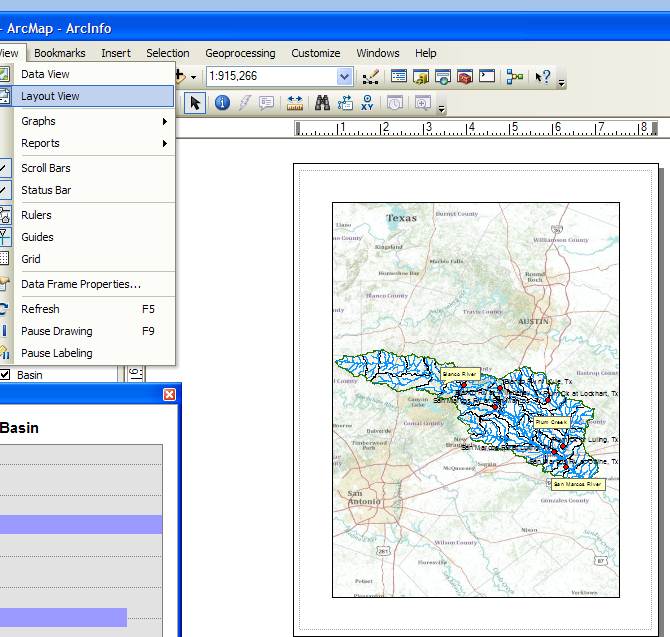Choose Layout View from the menu
The image size is (670, 637).
[50, 96]
